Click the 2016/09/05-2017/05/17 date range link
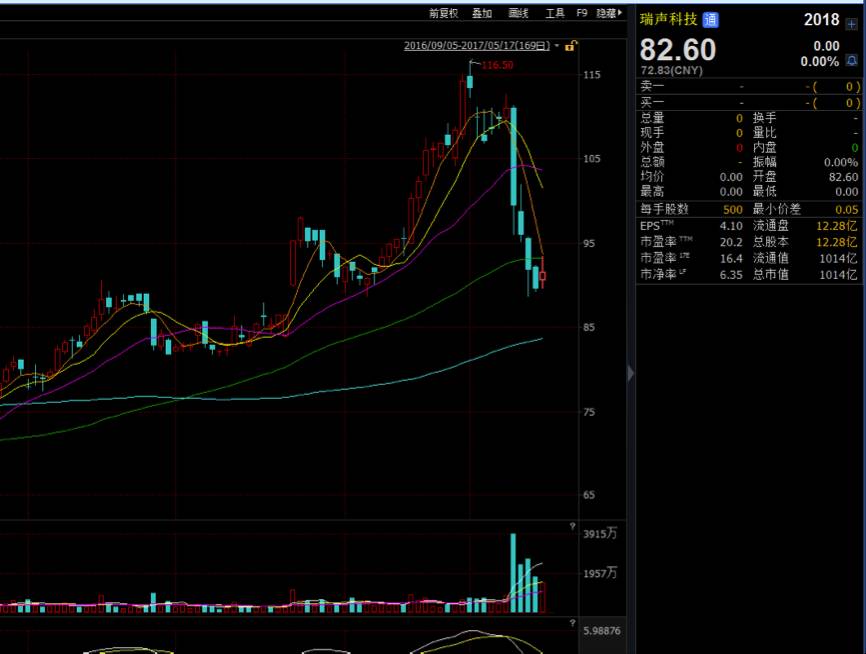The image size is (866, 654). (x=477, y=46)
